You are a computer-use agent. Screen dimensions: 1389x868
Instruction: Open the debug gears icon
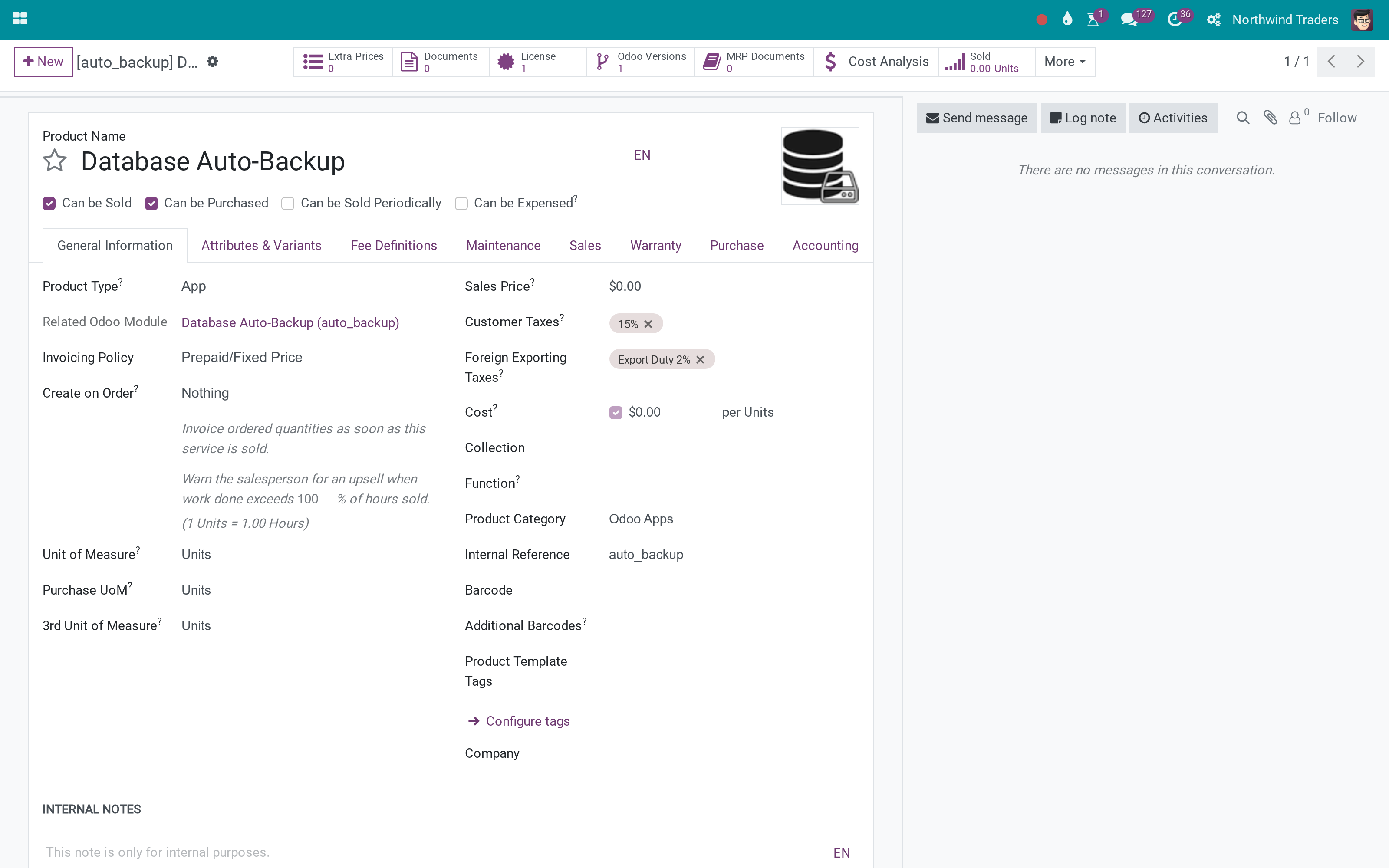[1213, 20]
